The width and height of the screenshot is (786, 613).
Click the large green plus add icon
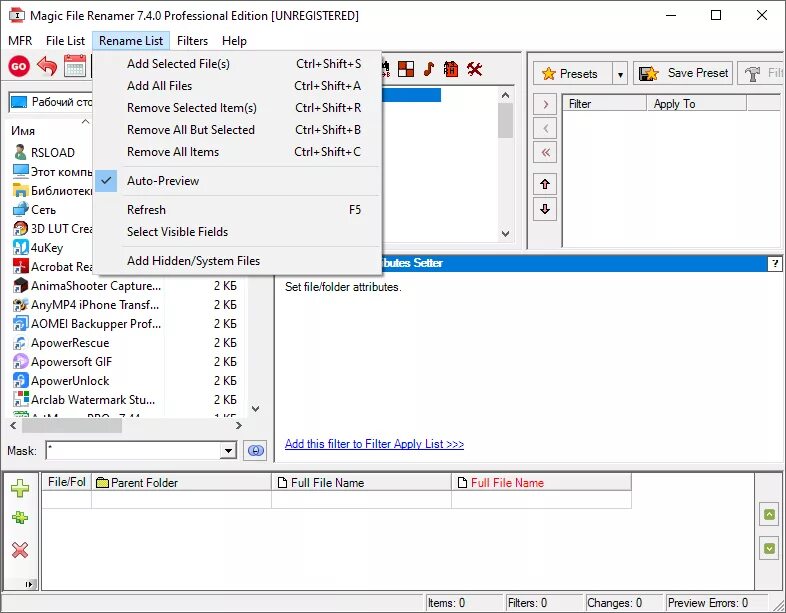(x=20, y=488)
